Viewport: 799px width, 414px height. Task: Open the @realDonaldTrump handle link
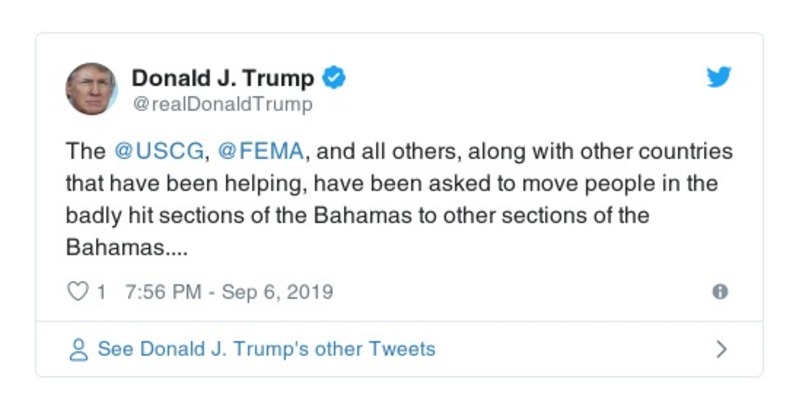pyautogui.click(x=222, y=104)
